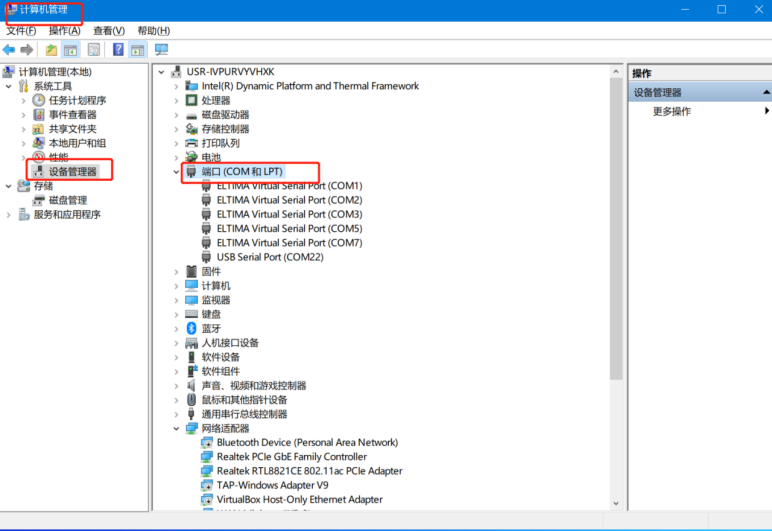Collapse the 网络适配器 category
This screenshot has height=531, width=772.
pos(178,428)
